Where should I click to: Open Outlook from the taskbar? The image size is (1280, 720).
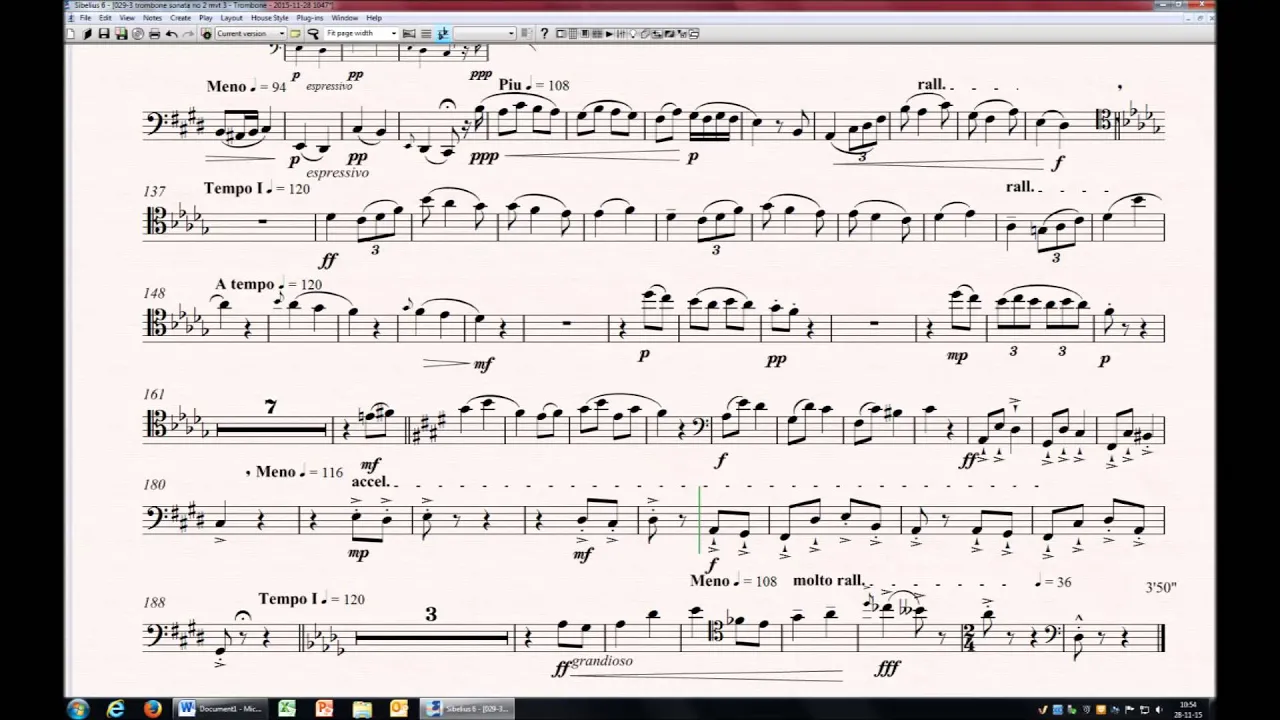[398, 709]
